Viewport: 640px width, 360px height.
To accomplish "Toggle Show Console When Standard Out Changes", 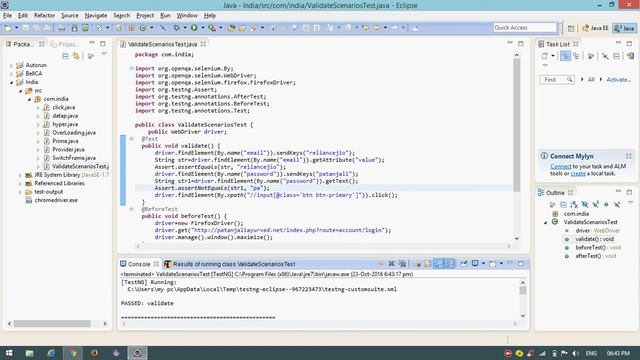I will coord(438,264).
